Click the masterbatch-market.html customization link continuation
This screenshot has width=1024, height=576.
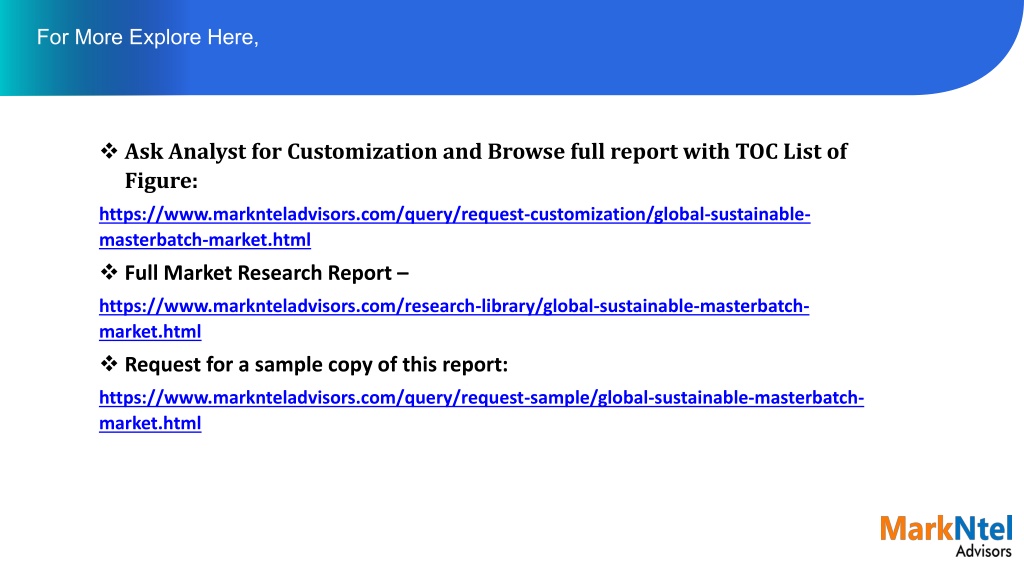tap(205, 240)
